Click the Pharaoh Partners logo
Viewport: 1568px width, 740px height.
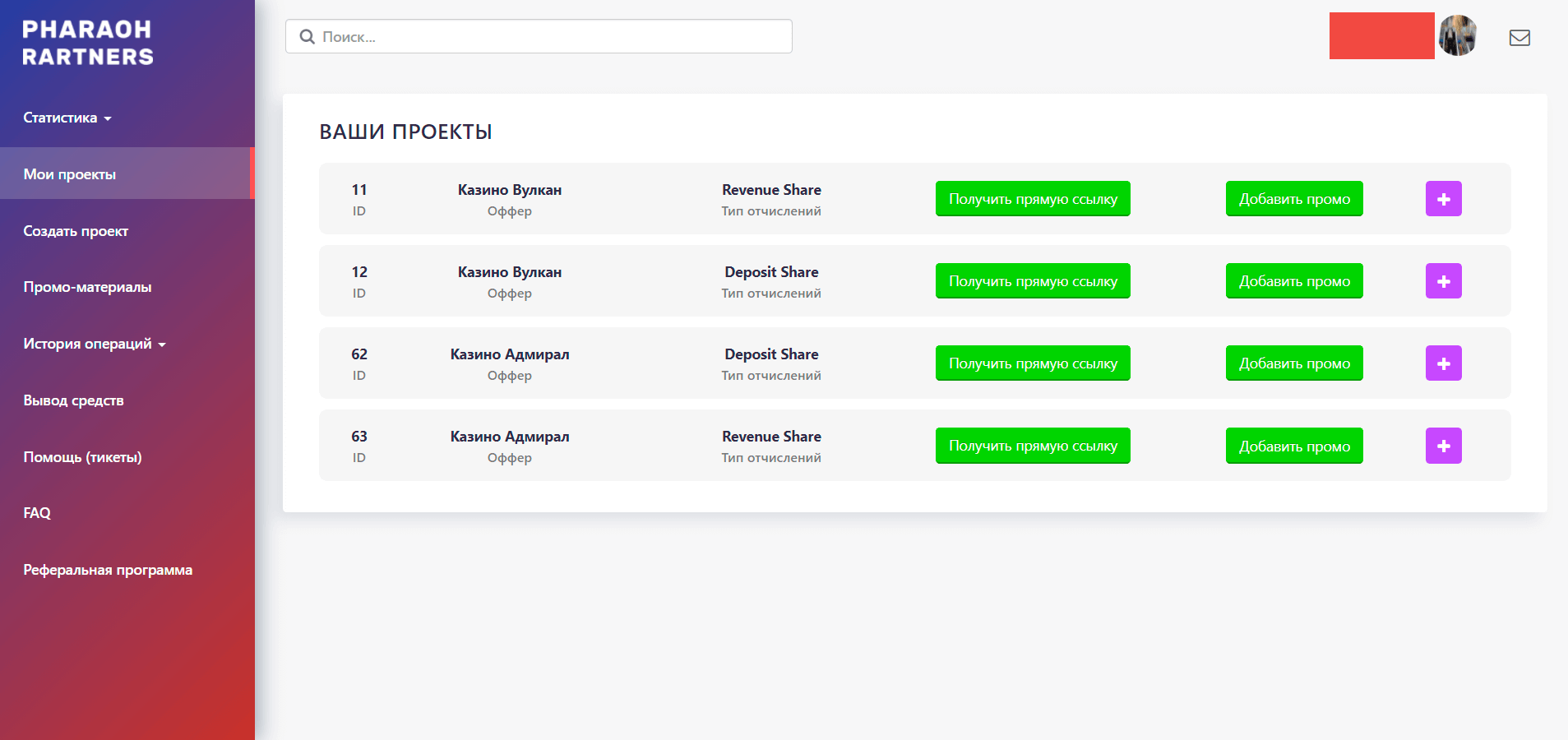coord(87,43)
